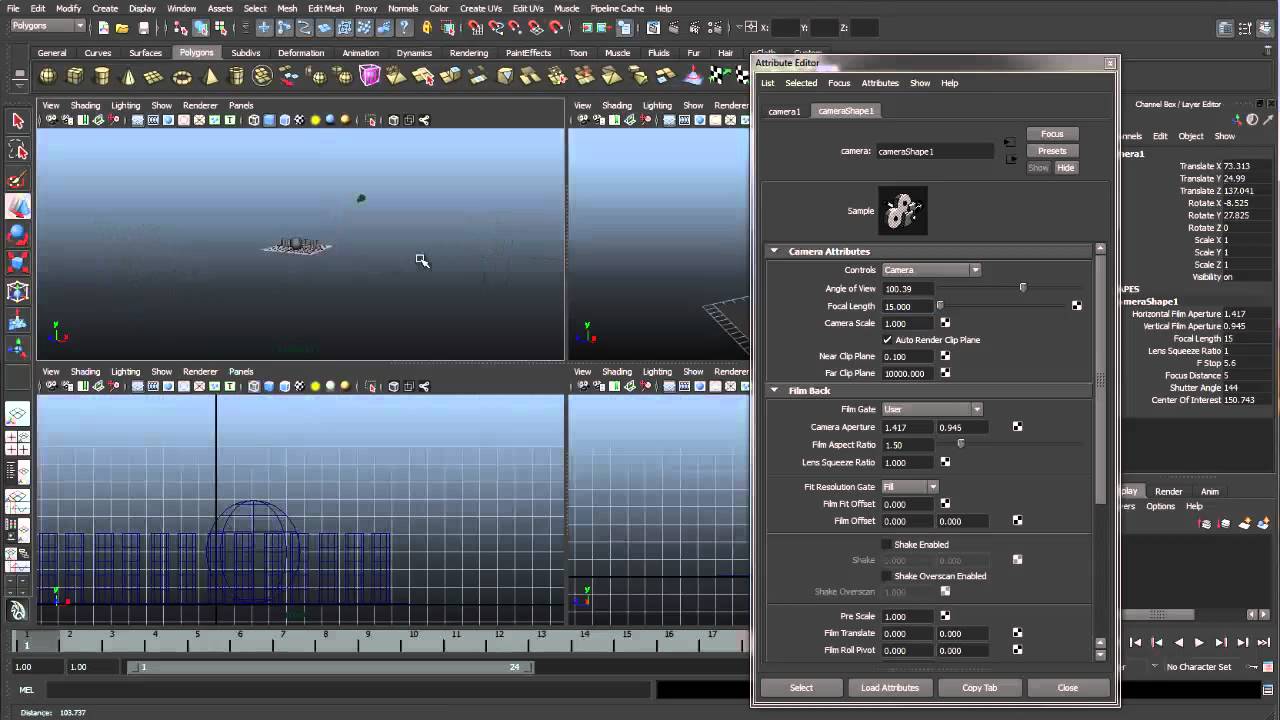Click the yellow light sphere in top-left viewport toolbar
Image resolution: width=1280 pixels, height=720 pixels.
pos(315,120)
